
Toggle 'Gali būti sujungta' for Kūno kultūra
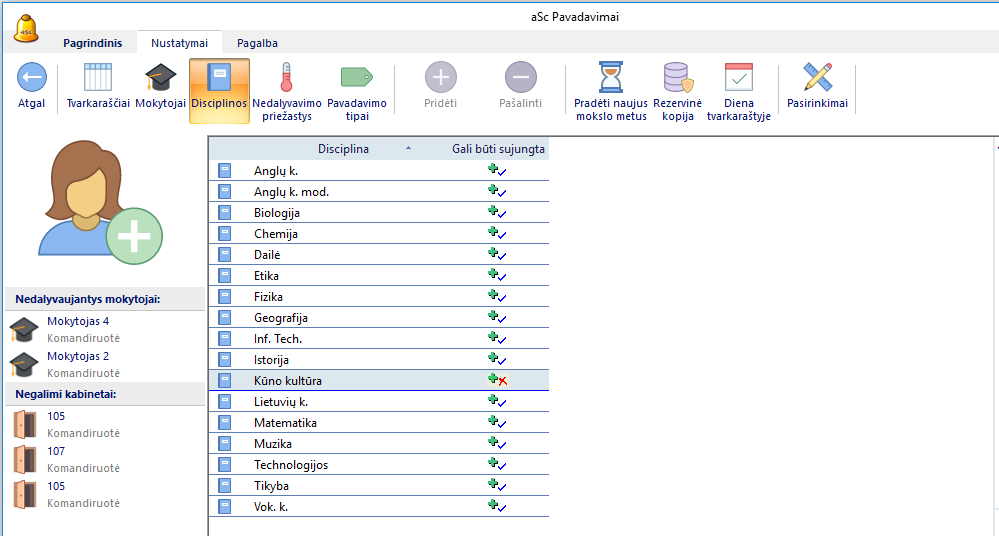click(x=498, y=380)
